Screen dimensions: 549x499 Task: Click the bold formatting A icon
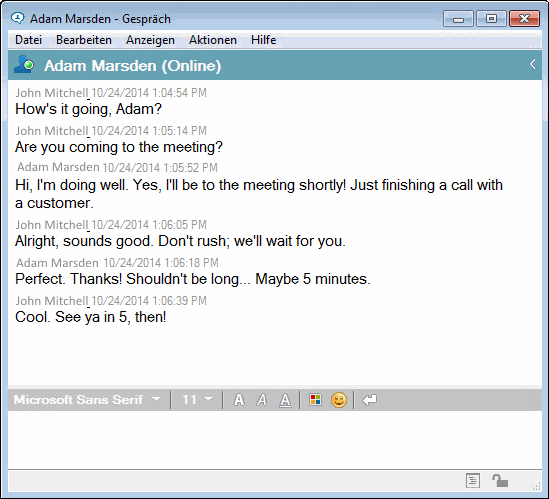tap(239, 400)
